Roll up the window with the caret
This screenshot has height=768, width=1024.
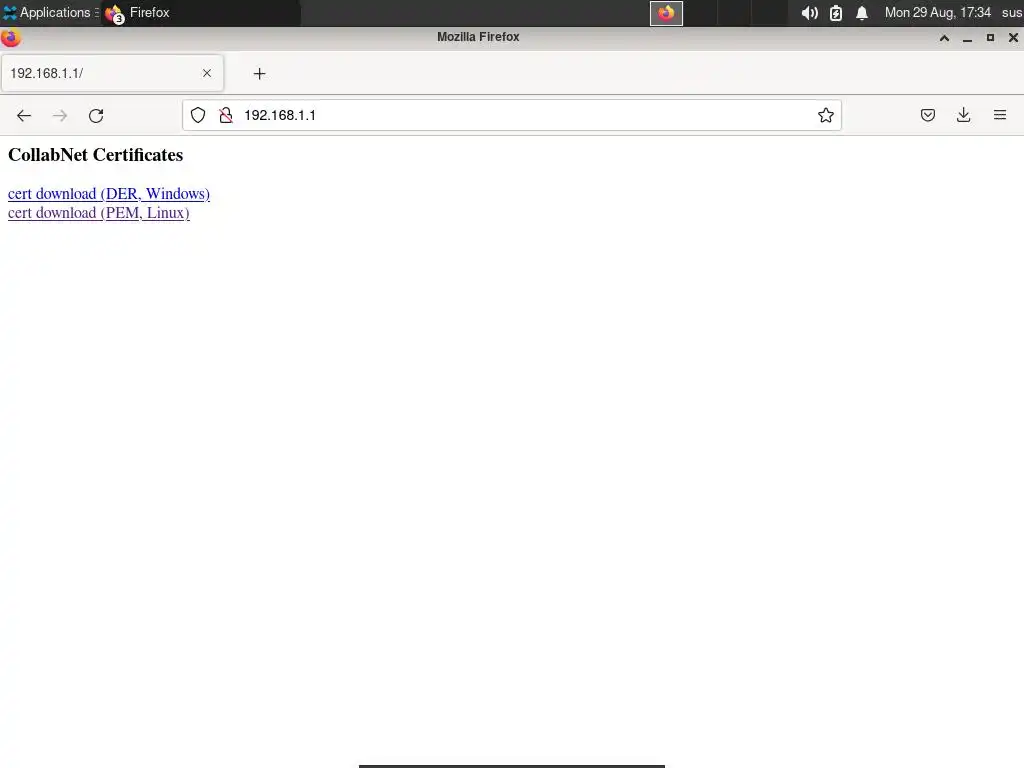[x=944, y=38]
